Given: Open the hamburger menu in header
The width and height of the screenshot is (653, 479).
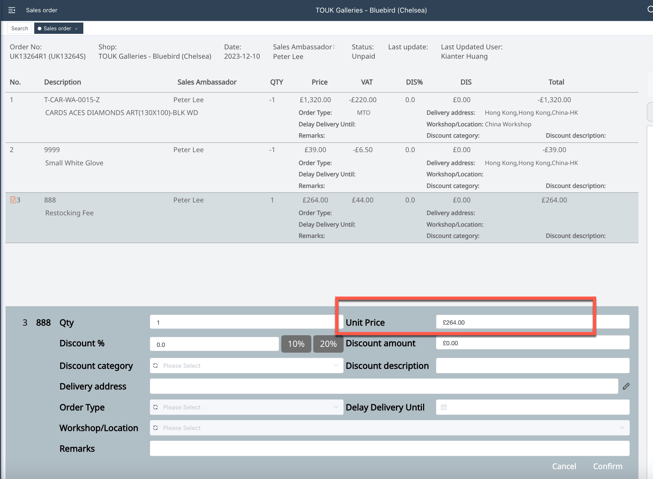Looking at the screenshot, I should click(x=12, y=10).
